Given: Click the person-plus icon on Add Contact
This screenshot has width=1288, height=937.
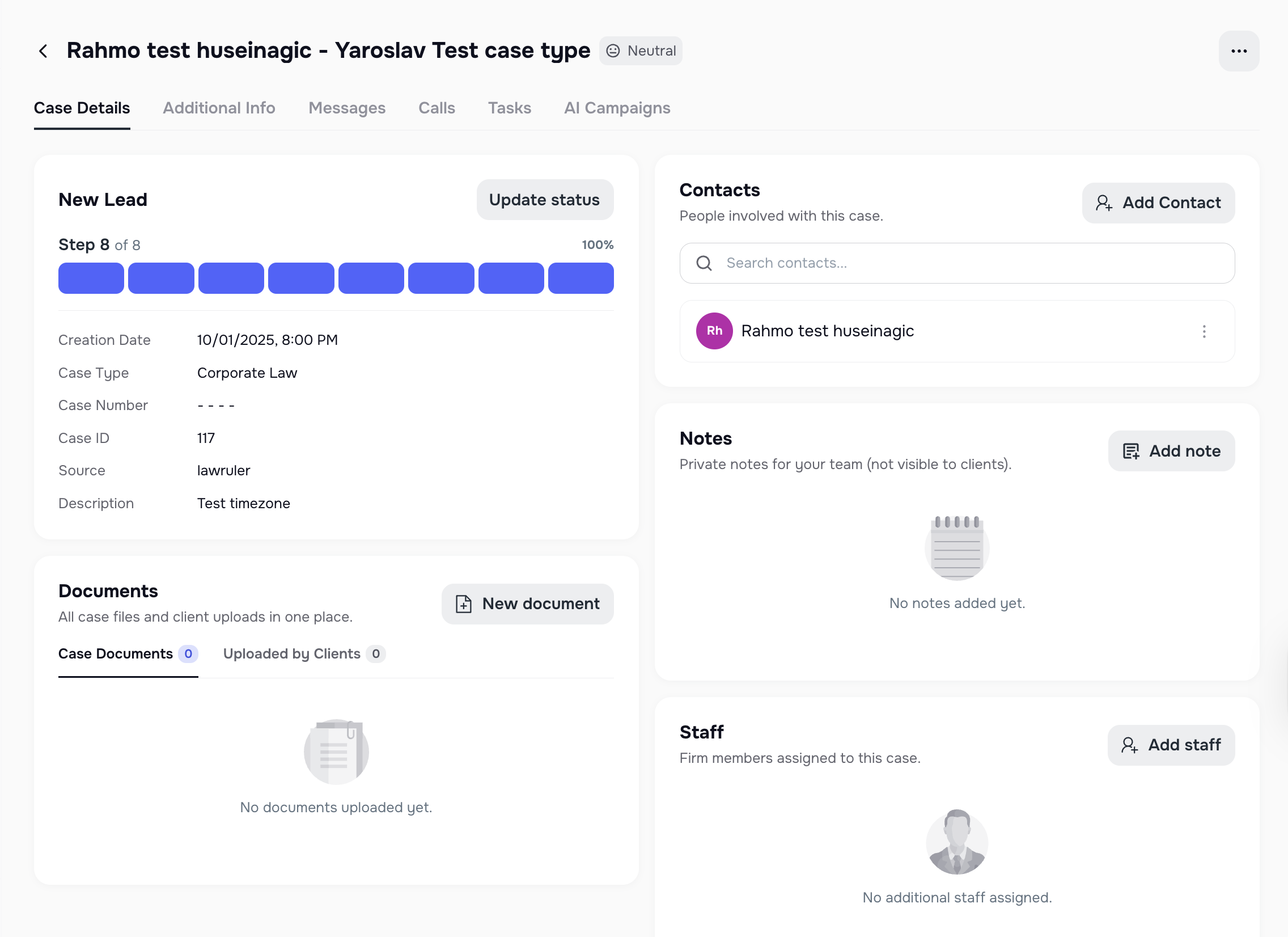Looking at the screenshot, I should [x=1104, y=203].
